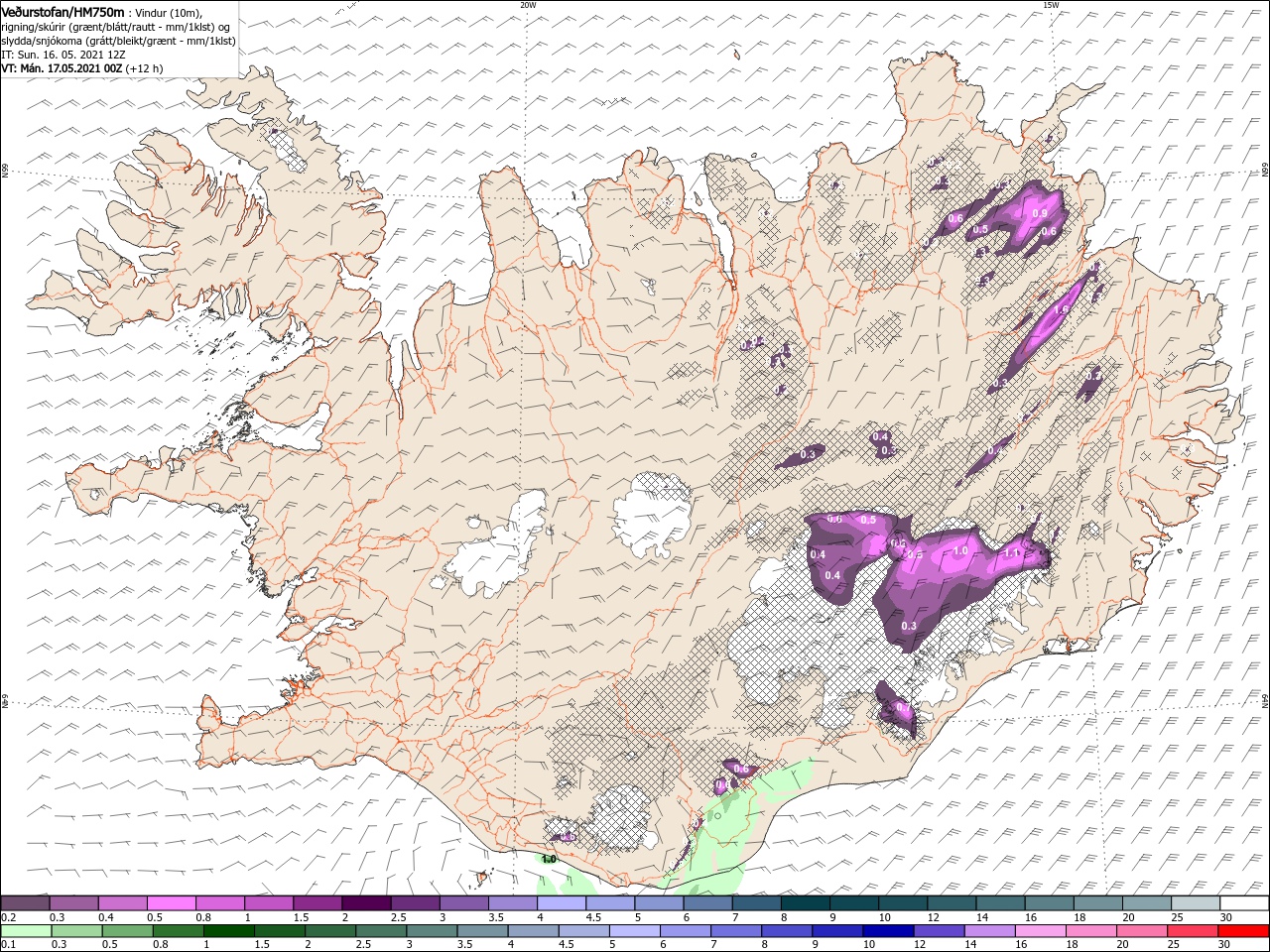Click the 1.0 rain label on the south coast
1270x952 pixels.
(x=549, y=859)
